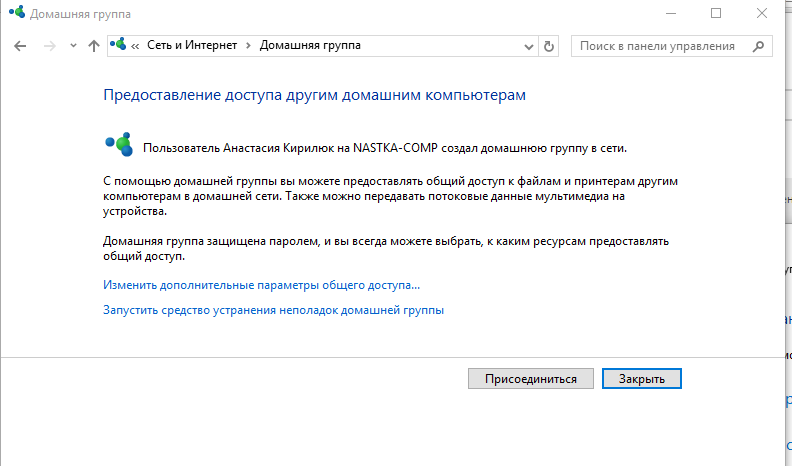Click text 'Пользователь Анастасия Кирилюк на NASTKA-COMP'
792x466 pixels.
(x=290, y=148)
